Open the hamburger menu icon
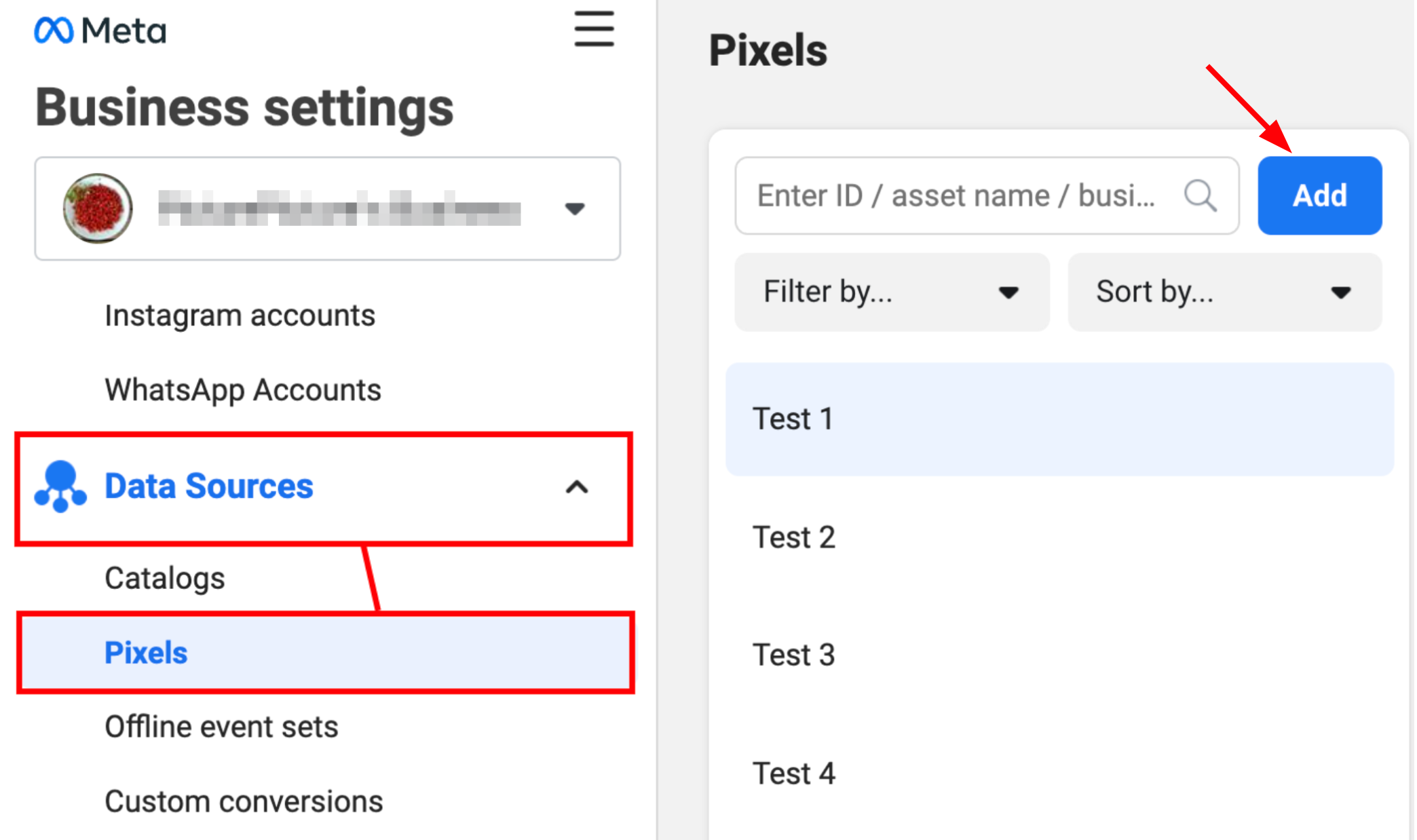This screenshot has height=840, width=1417. point(594,29)
